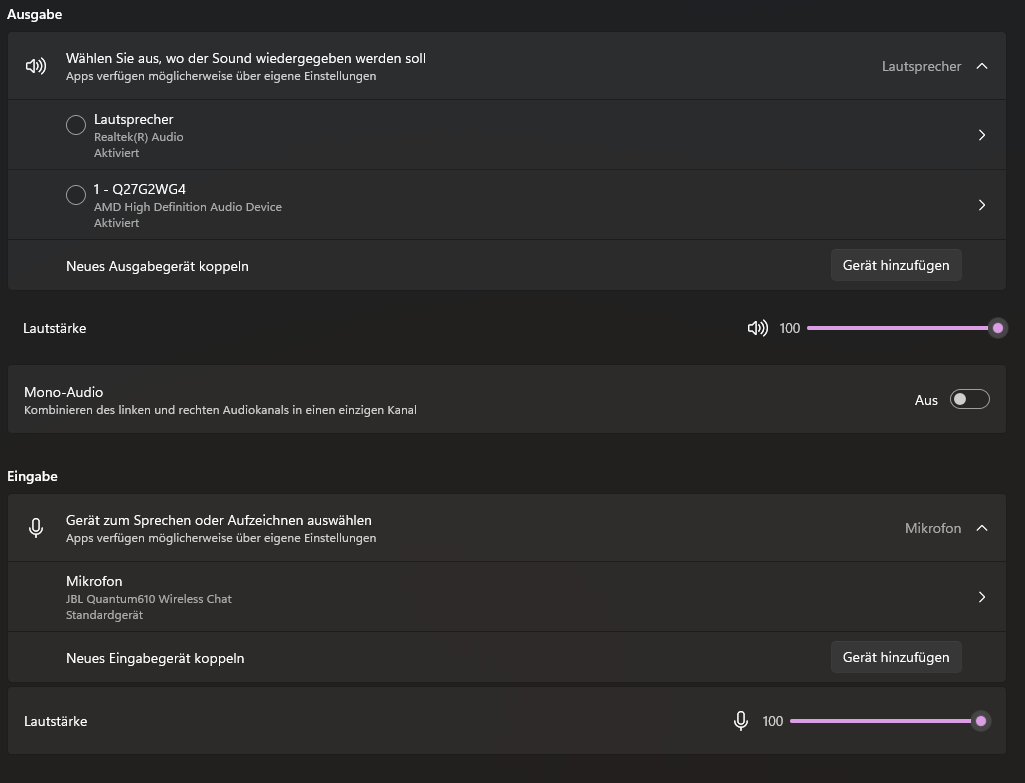Viewport: 1025px width, 783px height.
Task: Click Gerät hinzufügen for input devices
Action: point(895,657)
